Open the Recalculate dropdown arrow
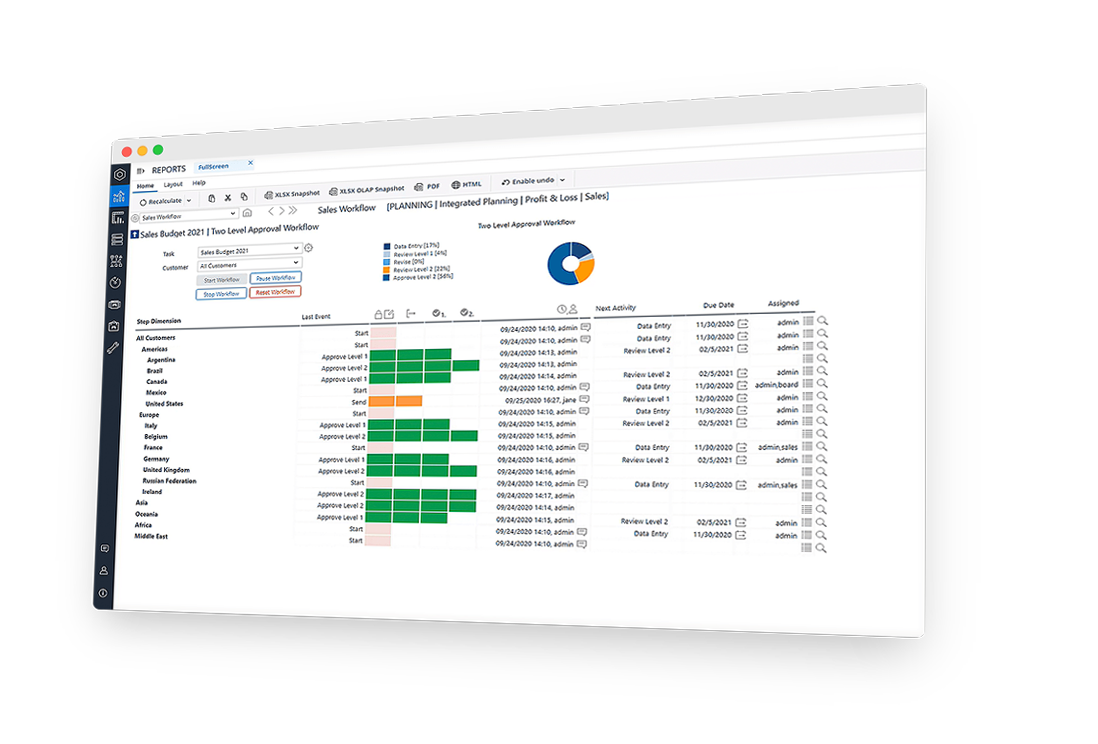 click(x=189, y=201)
